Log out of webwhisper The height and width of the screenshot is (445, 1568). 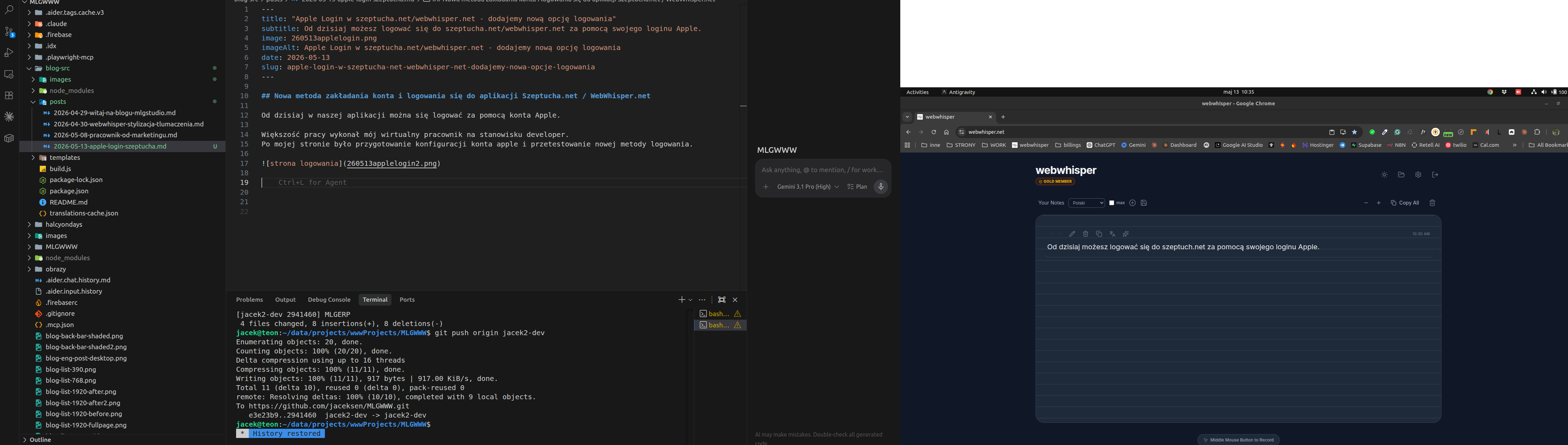point(1435,175)
